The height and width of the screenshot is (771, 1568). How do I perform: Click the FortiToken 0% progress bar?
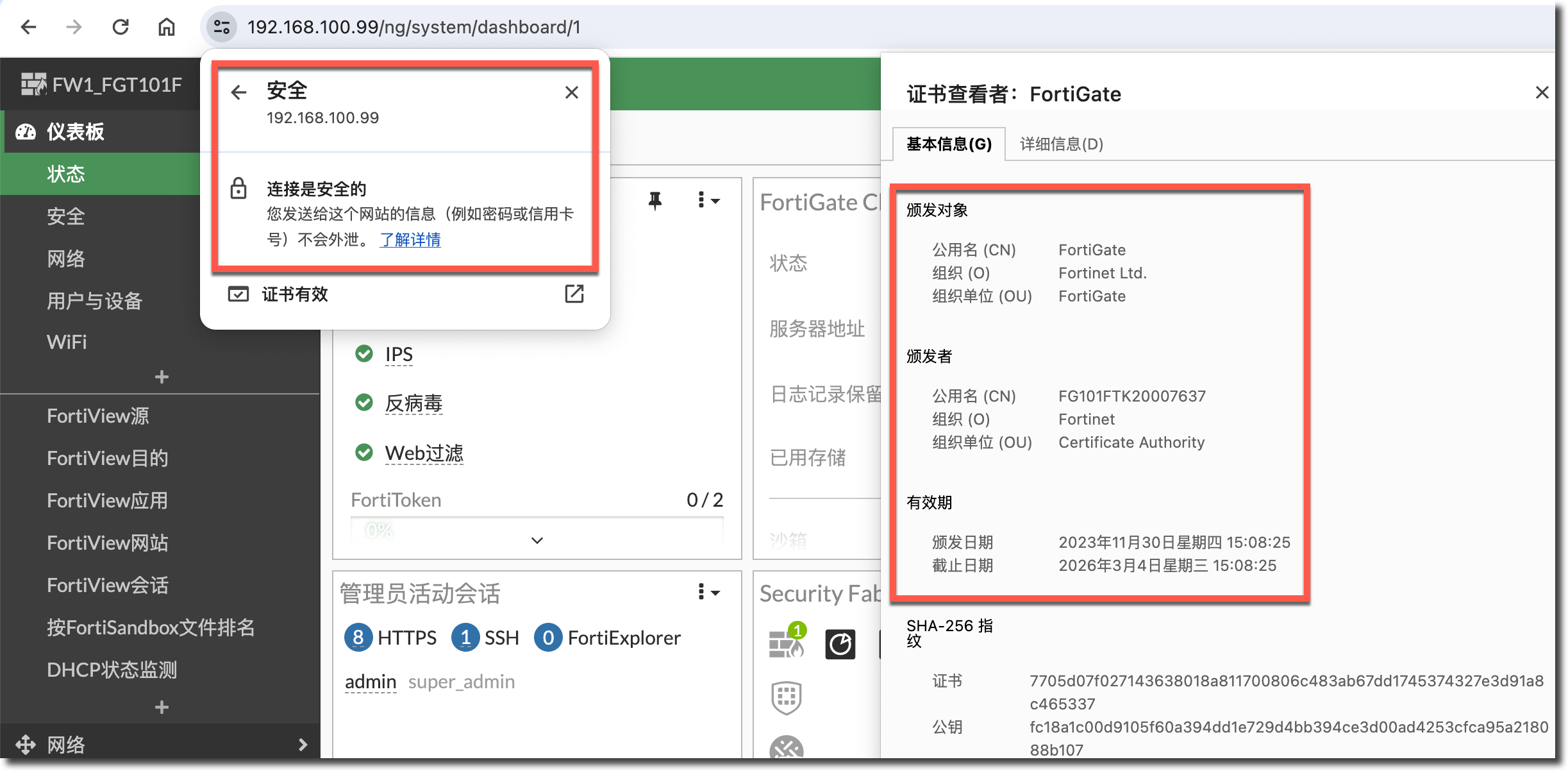[x=378, y=530]
